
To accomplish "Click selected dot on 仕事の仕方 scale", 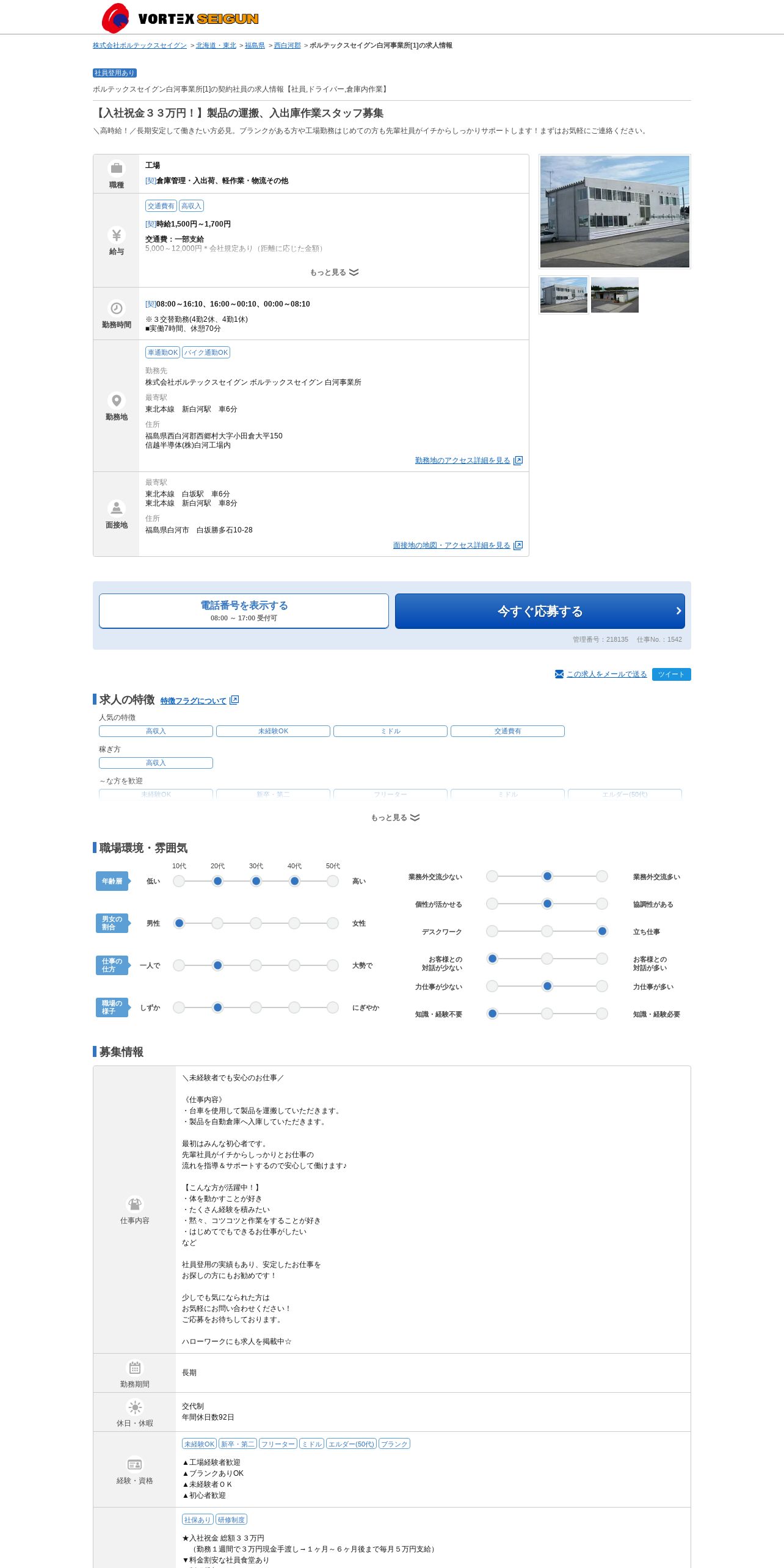I will pyautogui.click(x=217, y=965).
